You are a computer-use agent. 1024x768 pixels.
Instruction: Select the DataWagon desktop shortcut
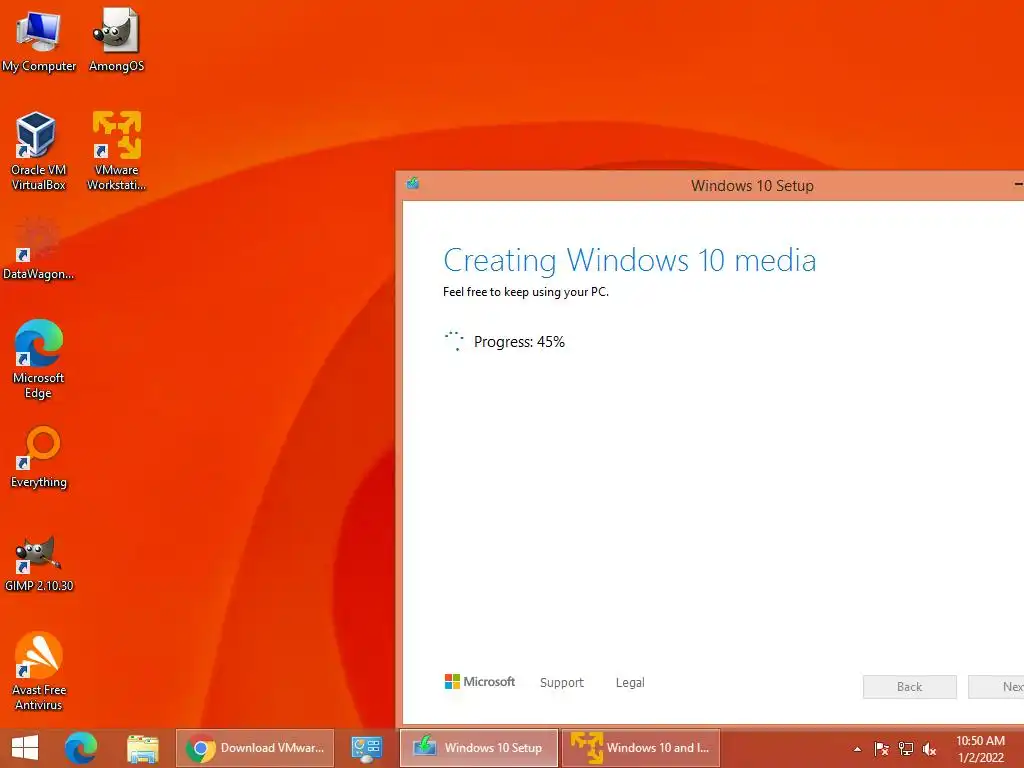coord(38,249)
